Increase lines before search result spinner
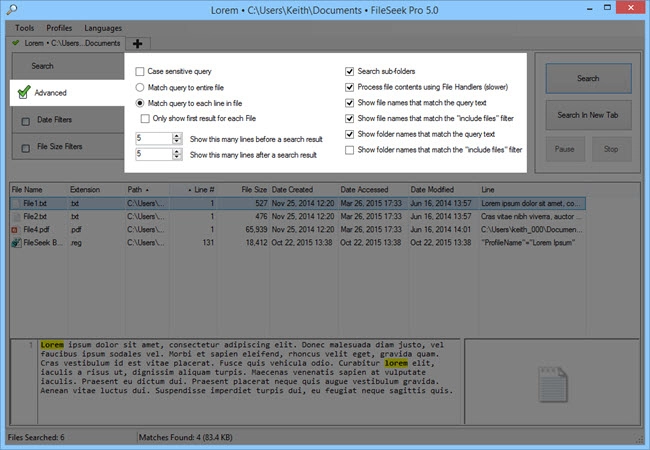 (177, 135)
